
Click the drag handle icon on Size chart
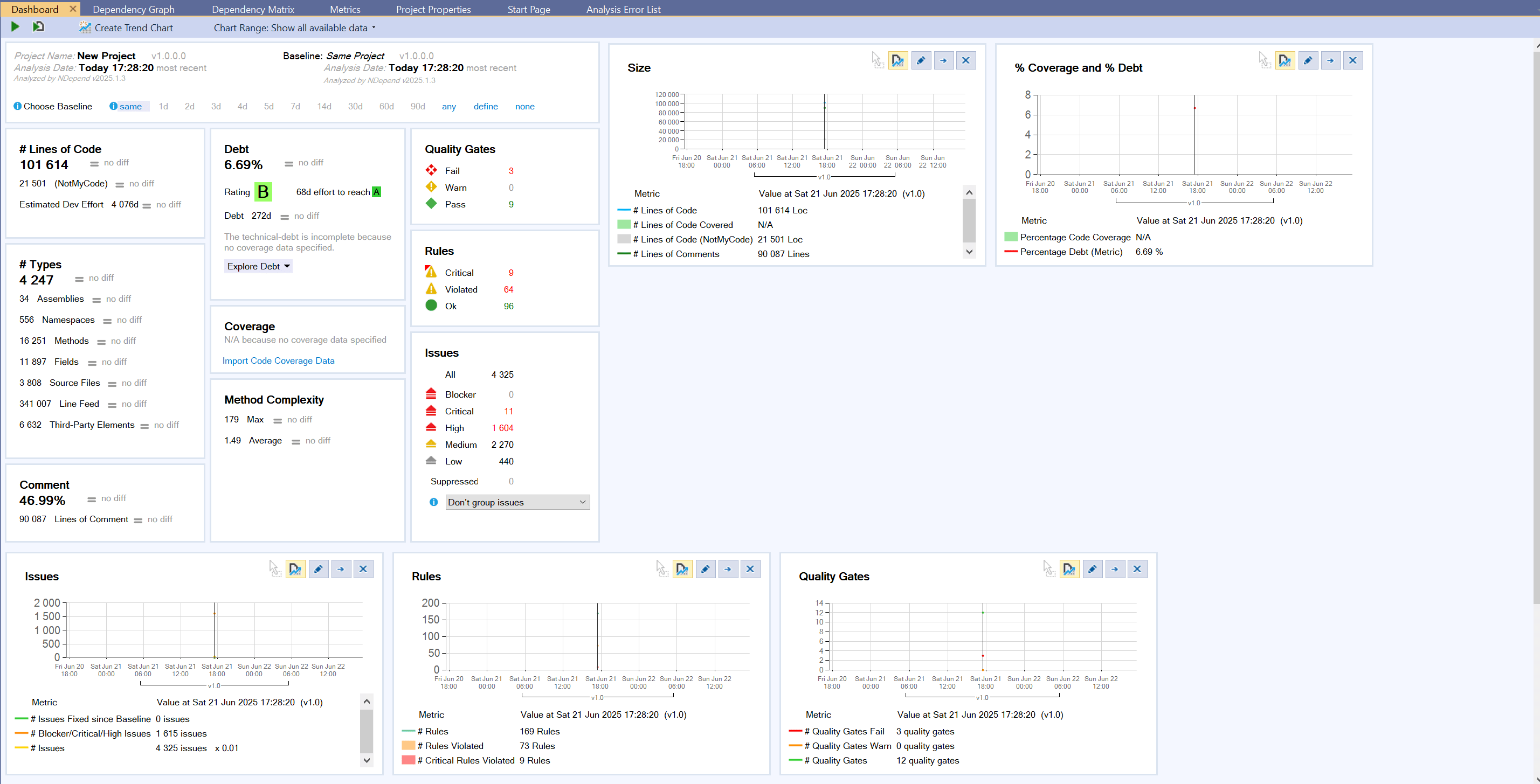876,60
